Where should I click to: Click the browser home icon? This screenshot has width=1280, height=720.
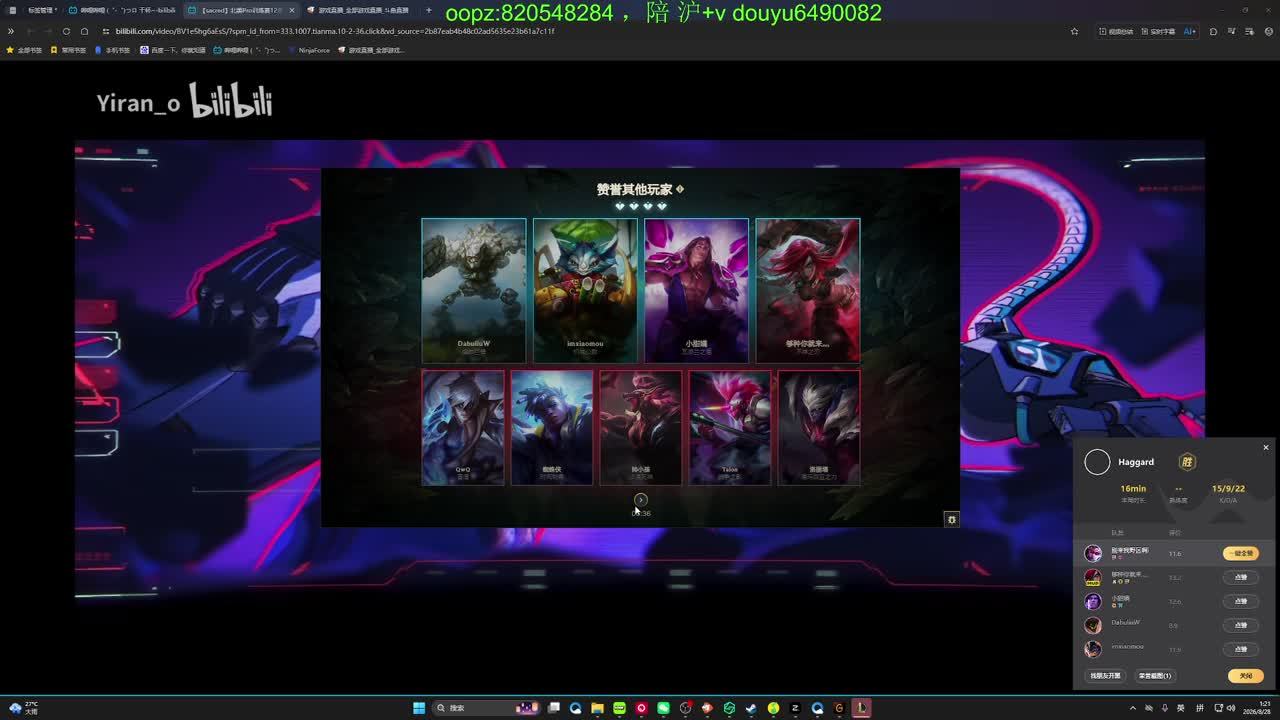click(x=84, y=31)
